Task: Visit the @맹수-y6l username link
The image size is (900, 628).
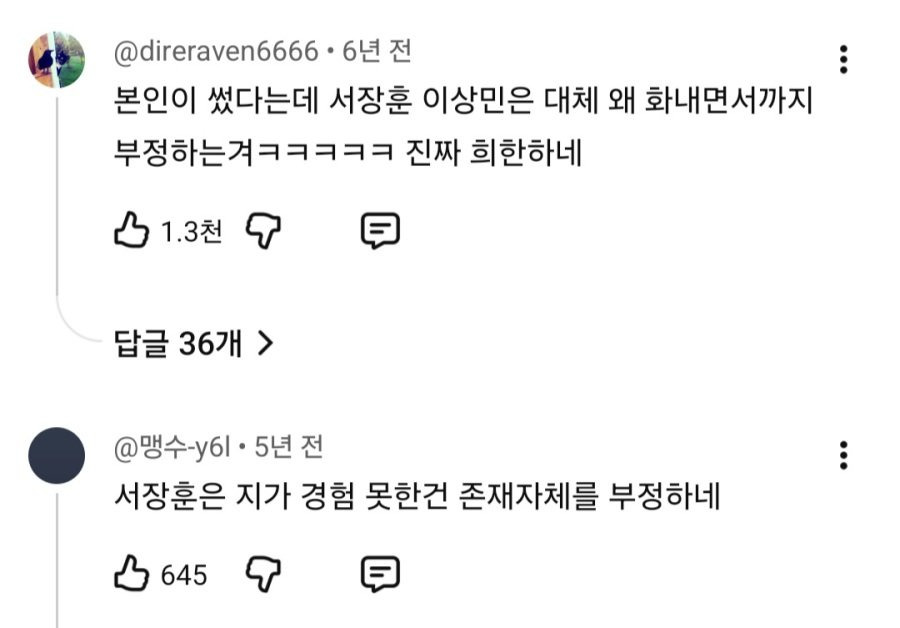Action: pos(172,447)
